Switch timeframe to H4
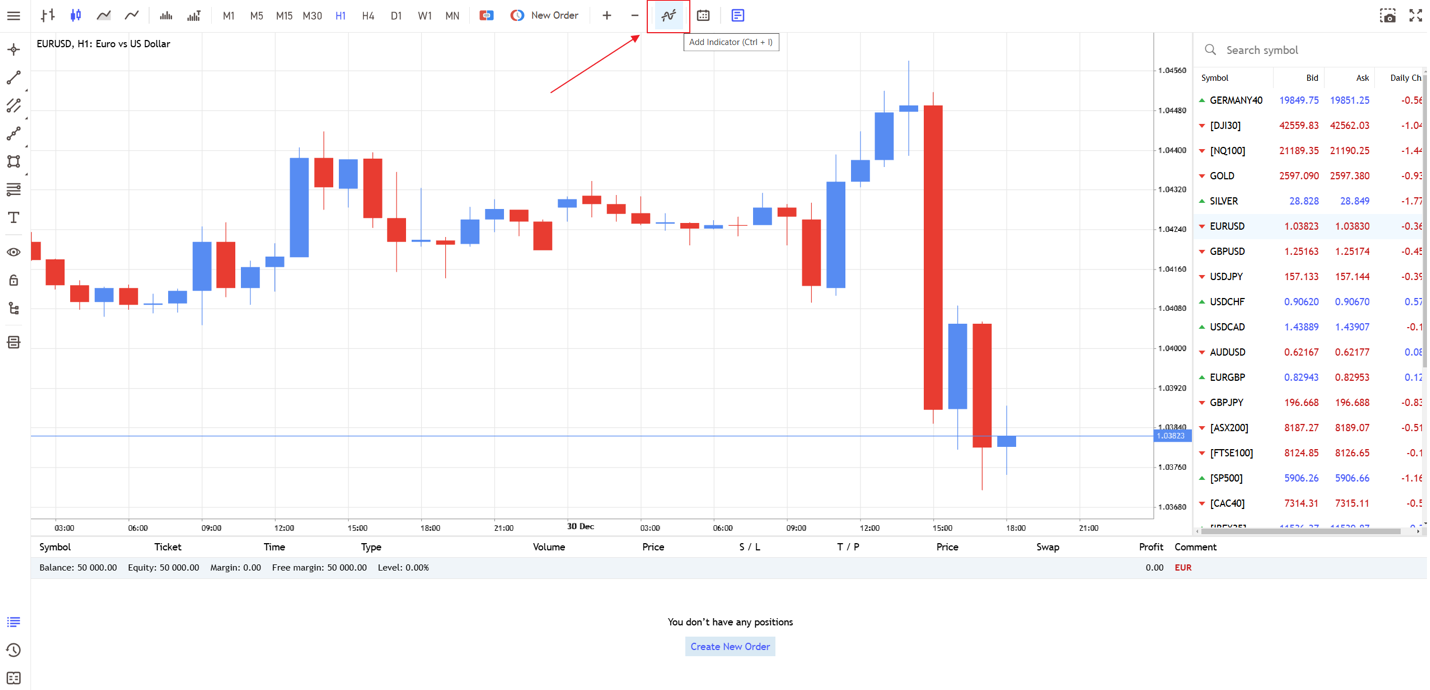The image size is (1430, 690). [368, 16]
